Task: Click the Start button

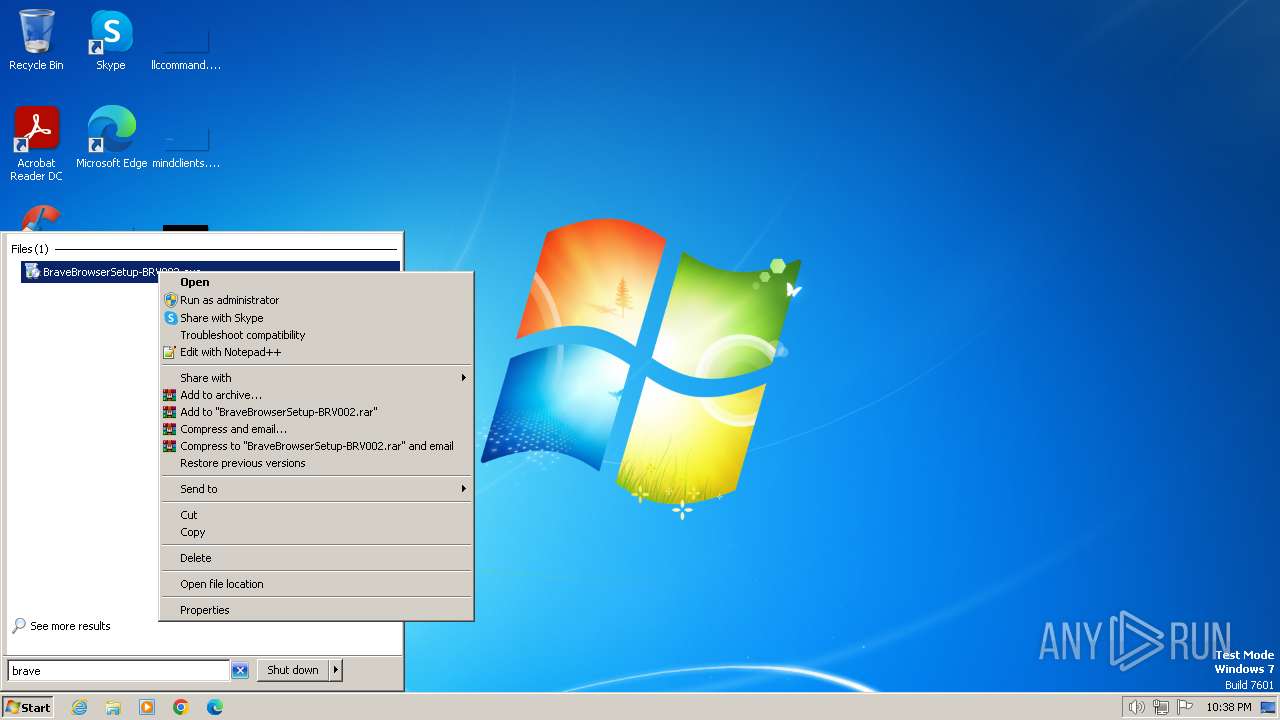Action: 28,707
